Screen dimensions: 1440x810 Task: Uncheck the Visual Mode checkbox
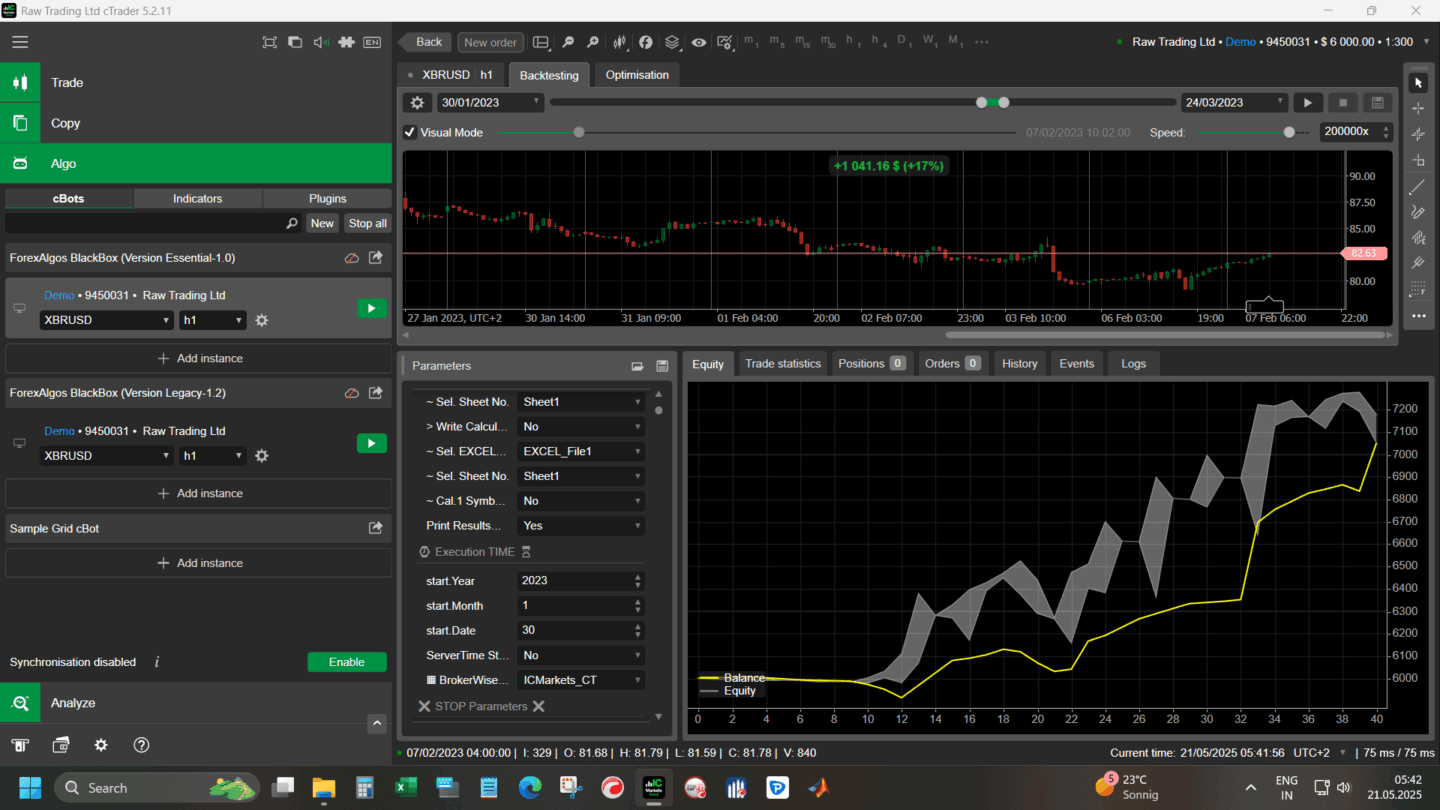tap(410, 132)
